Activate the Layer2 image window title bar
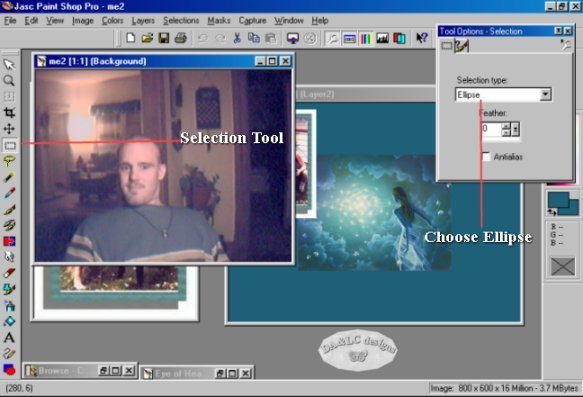The image size is (583, 397). pos(365,94)
